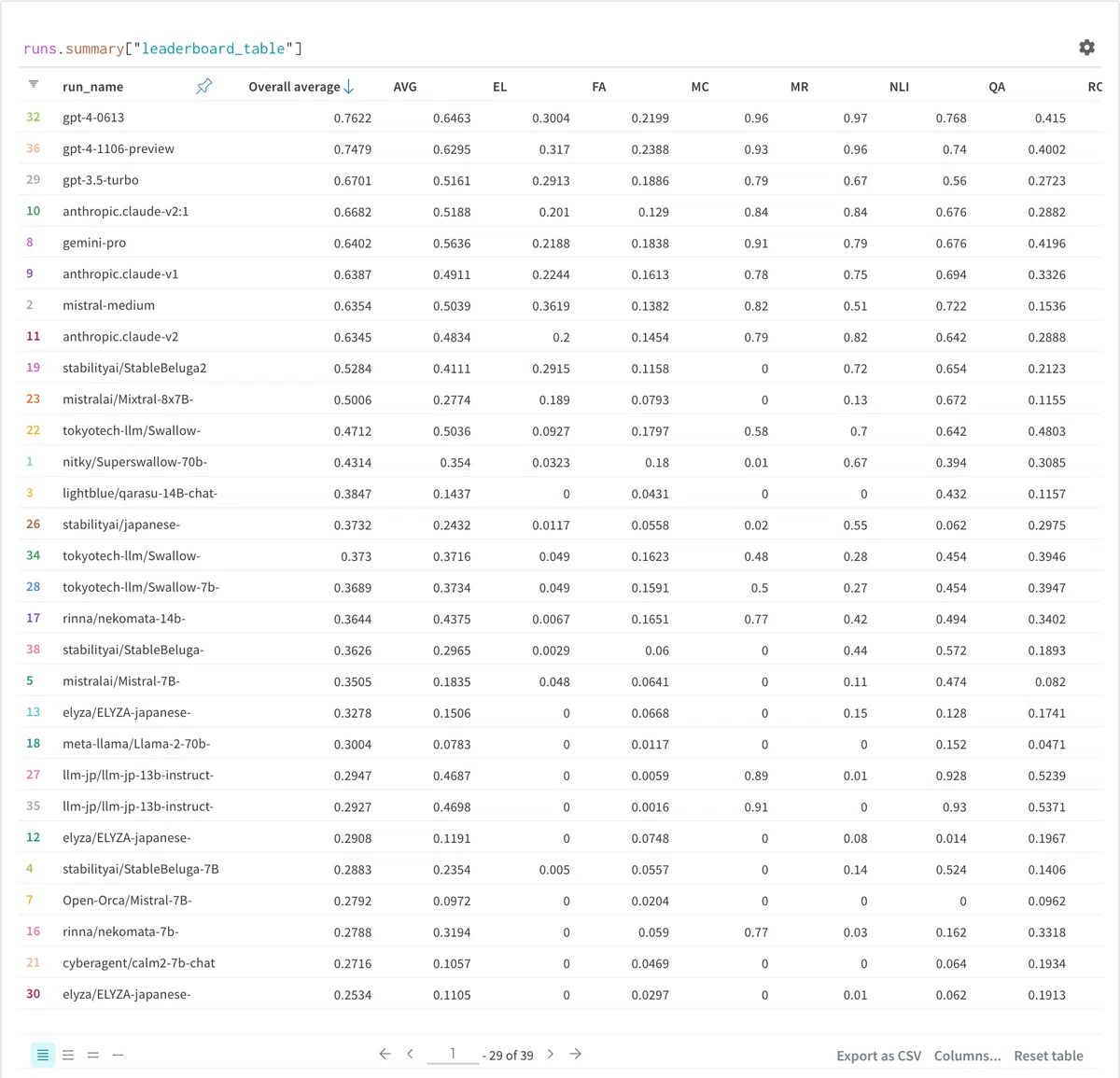Click row index 36
1120x1078 pixels.
point(34,148)
